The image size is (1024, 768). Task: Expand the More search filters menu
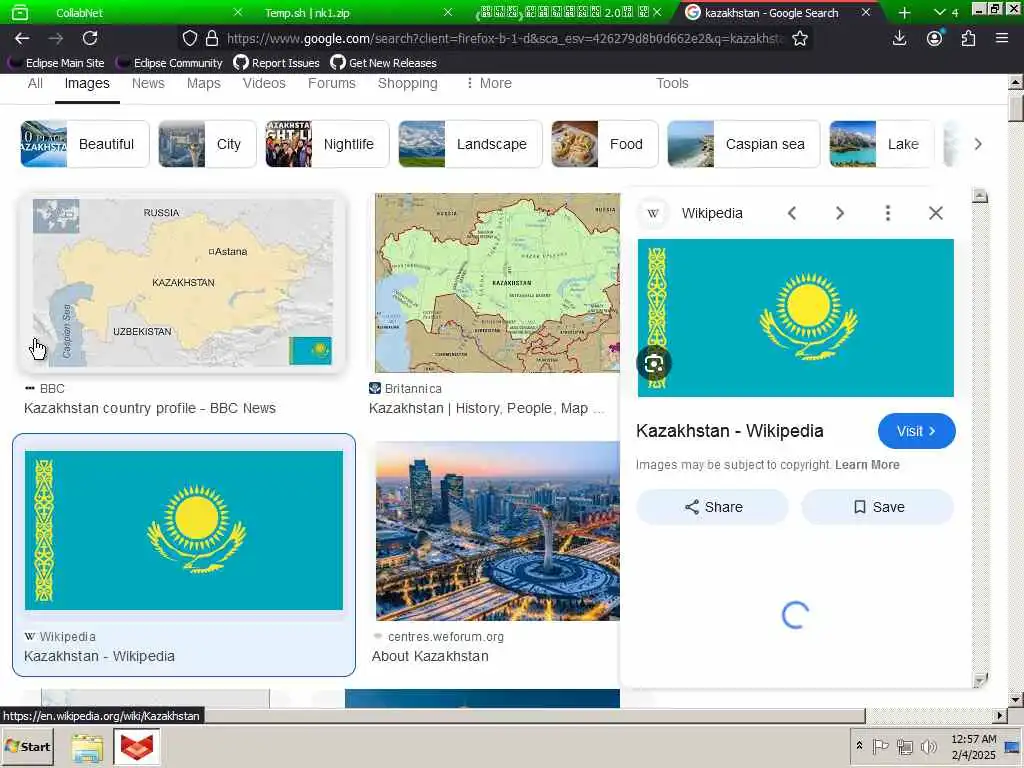click(x=488, y=83)
